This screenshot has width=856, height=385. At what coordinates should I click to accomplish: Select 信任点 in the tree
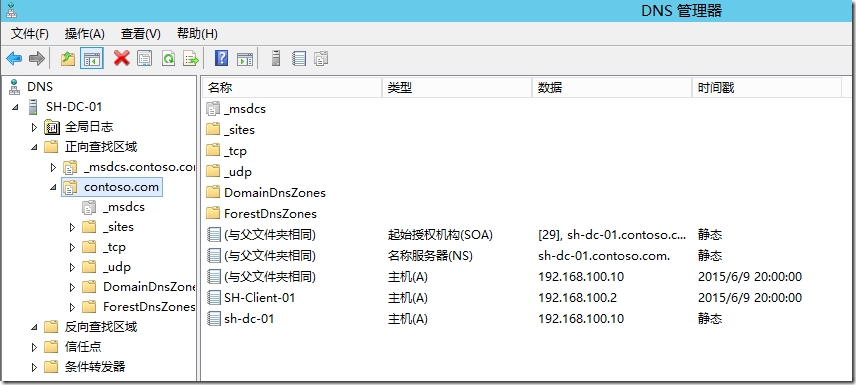[x=83, y=347]
